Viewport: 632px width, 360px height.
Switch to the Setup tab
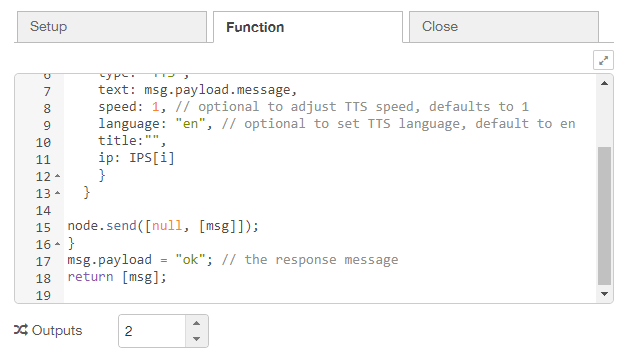112,27
